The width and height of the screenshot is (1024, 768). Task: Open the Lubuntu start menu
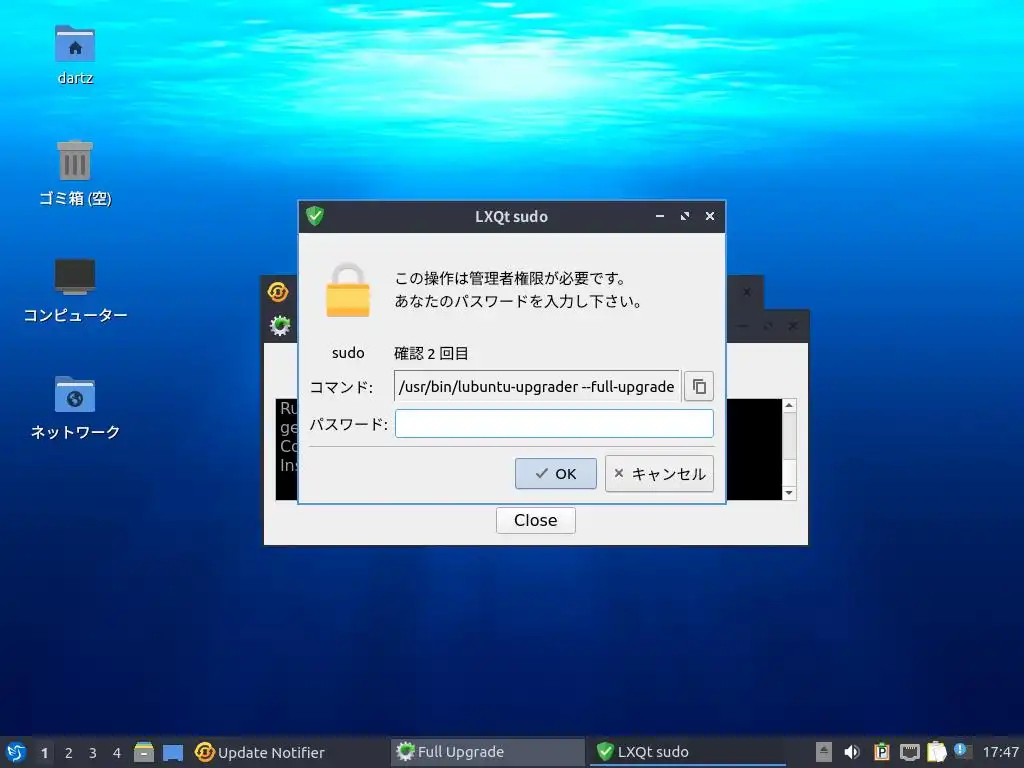point(16,752)
